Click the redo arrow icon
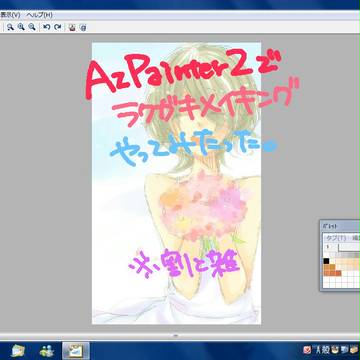360x360 pixels. (x=57, y=27)
